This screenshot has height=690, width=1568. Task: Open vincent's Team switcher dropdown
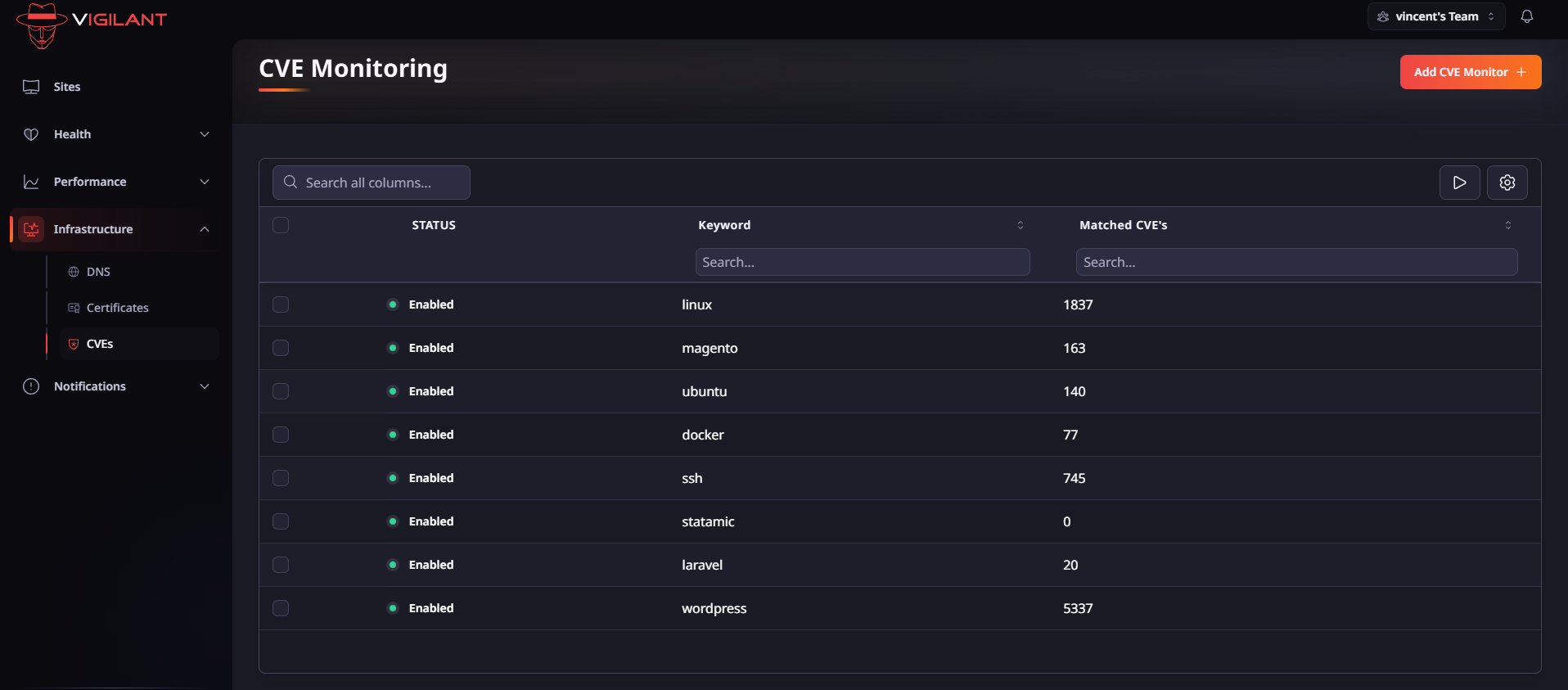tap(1436, 16)
